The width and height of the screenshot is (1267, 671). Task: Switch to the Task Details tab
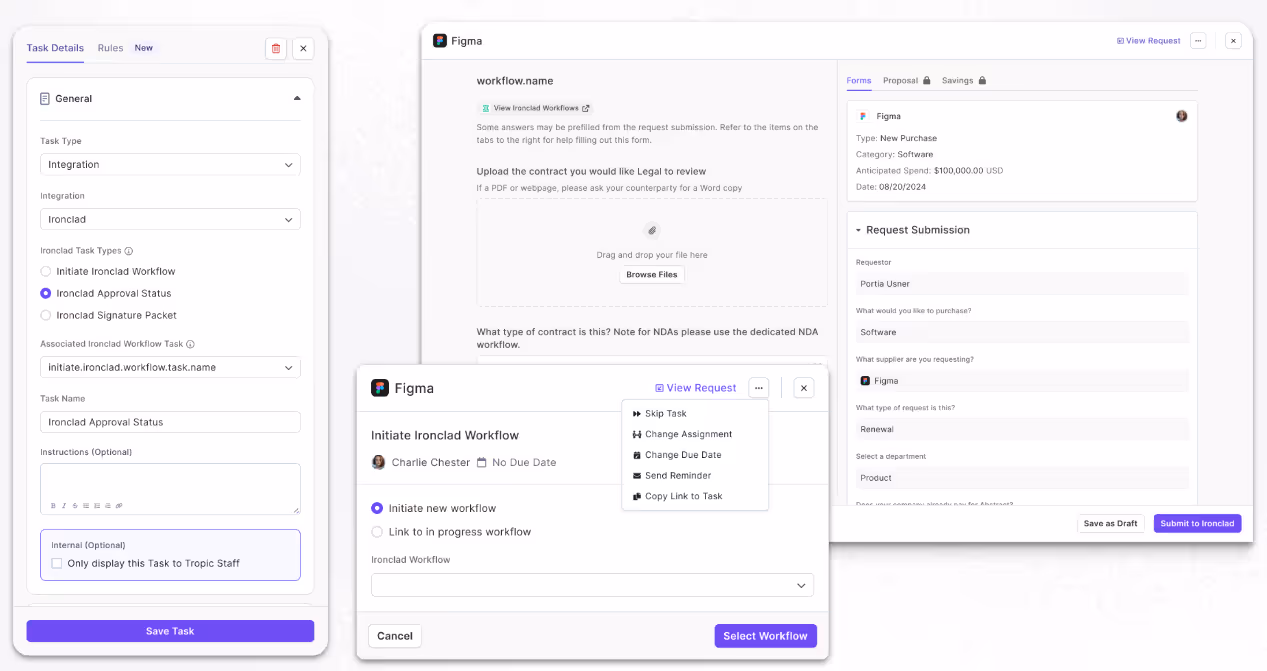[x=55, y=48]
